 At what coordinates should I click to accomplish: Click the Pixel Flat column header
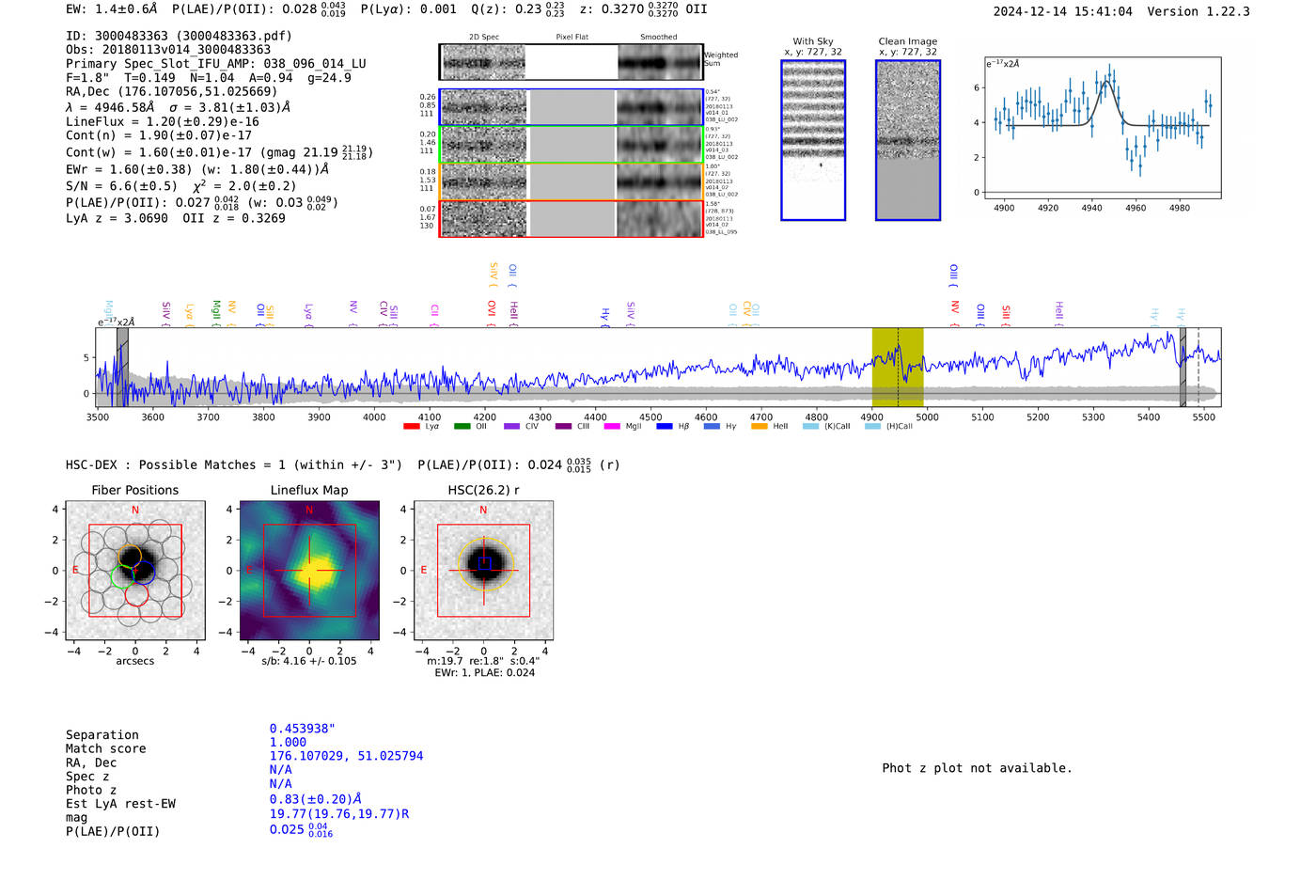(572, 38)
